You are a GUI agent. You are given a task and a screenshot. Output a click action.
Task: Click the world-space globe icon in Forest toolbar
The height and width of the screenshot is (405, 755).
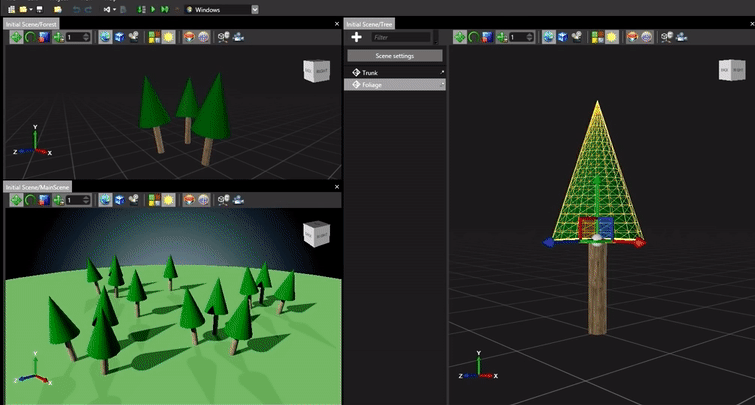pos(104,37)
